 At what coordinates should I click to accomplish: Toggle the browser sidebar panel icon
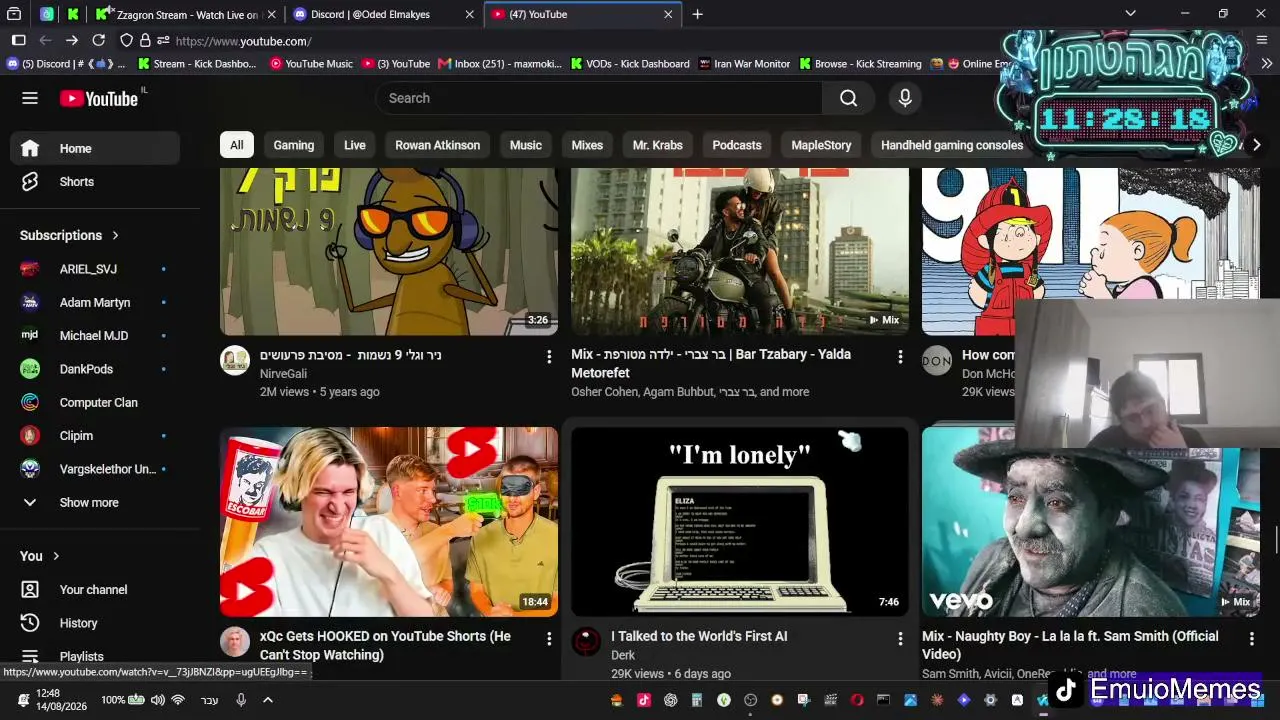click(18, 40)
